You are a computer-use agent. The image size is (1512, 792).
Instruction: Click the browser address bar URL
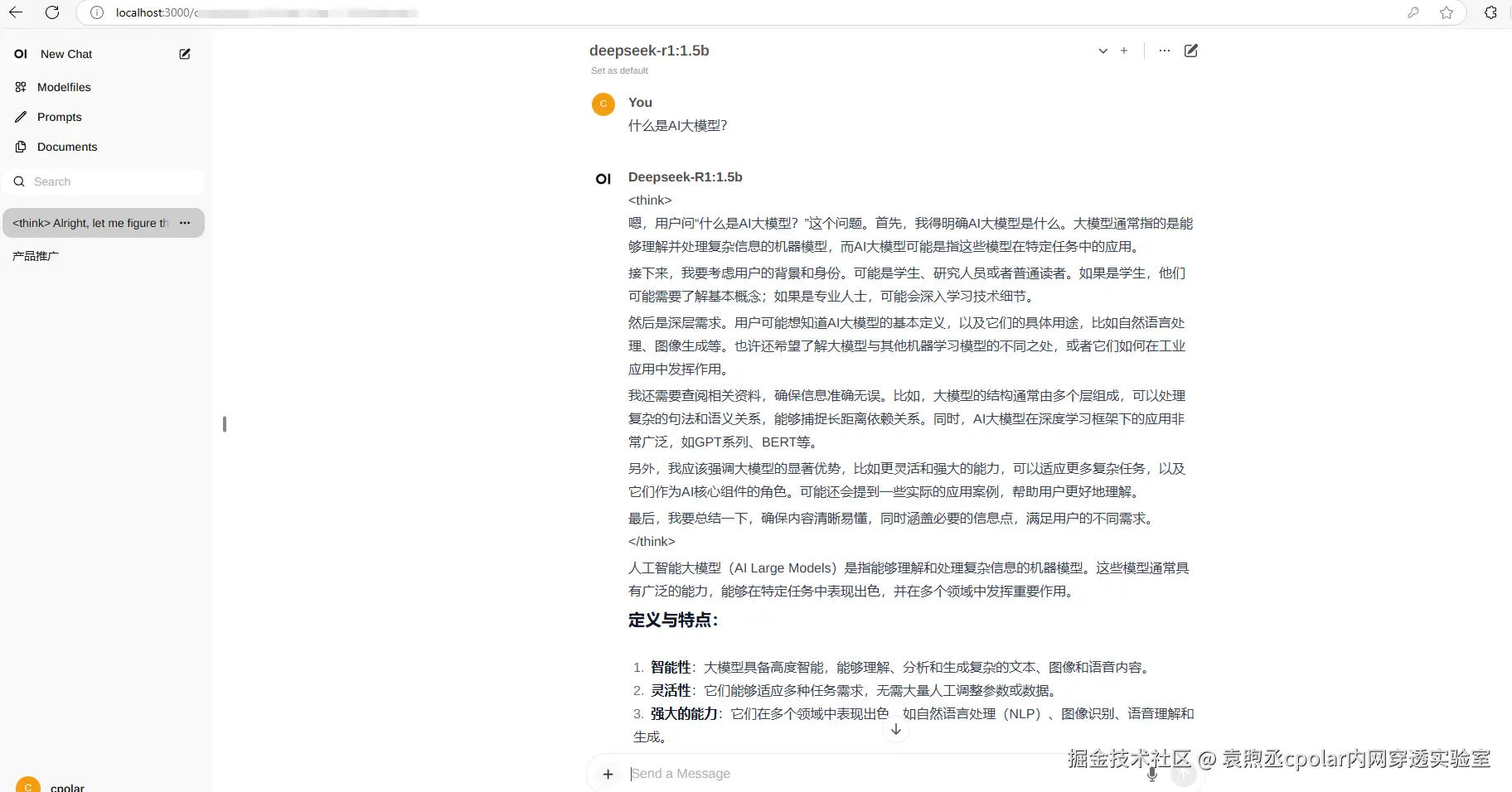point(265,12)
